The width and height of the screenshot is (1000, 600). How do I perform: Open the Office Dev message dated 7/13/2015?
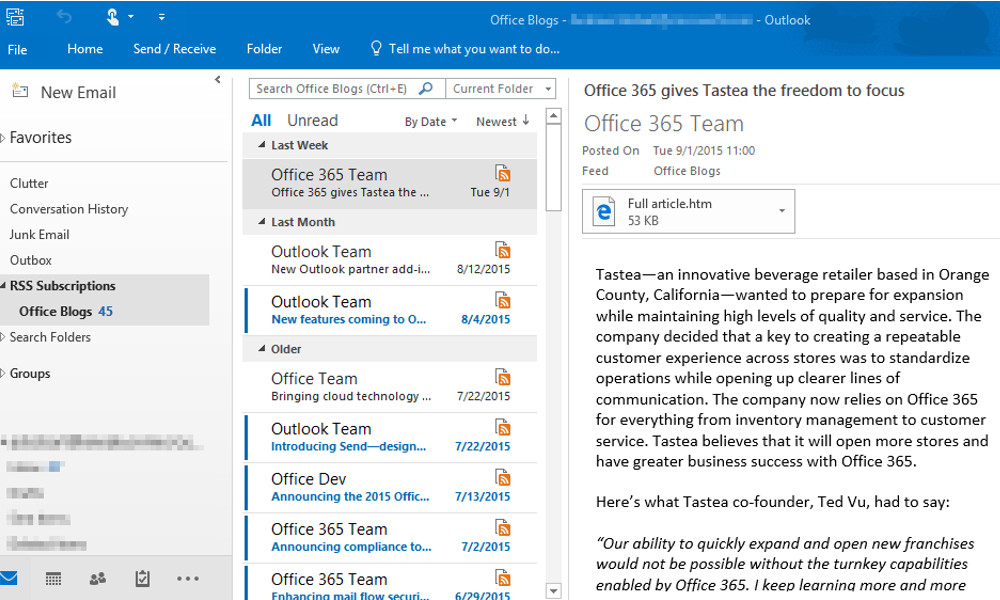[x=390, y=488]
